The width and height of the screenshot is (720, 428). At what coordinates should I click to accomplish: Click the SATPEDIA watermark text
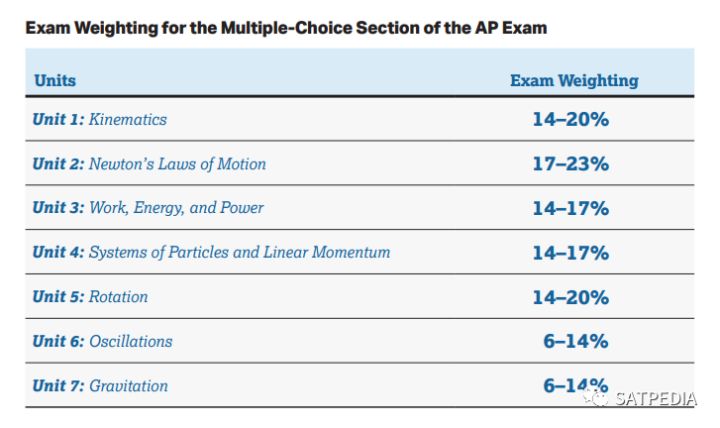pyautogui.click(x=654, y=399)
